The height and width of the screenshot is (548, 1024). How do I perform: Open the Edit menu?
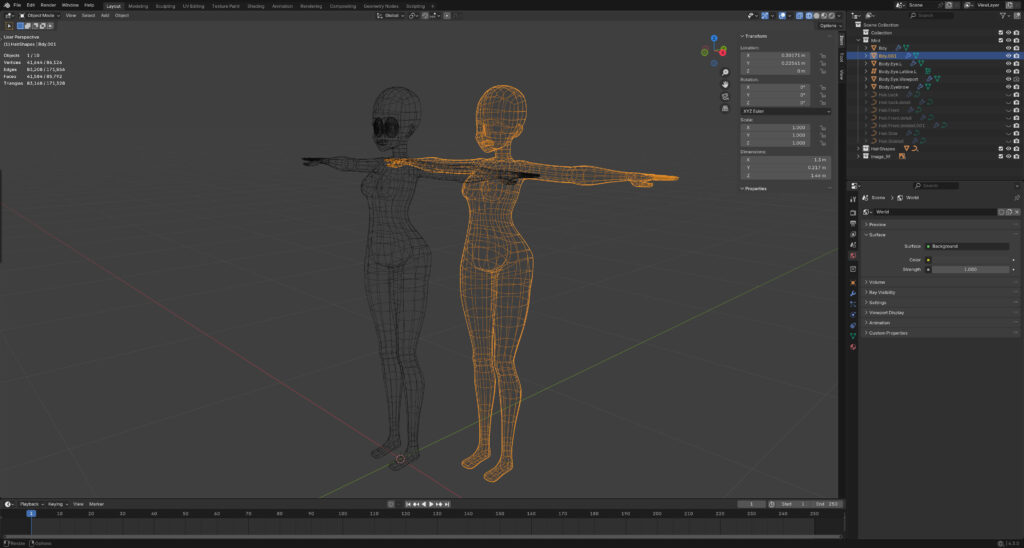(31, 5)
